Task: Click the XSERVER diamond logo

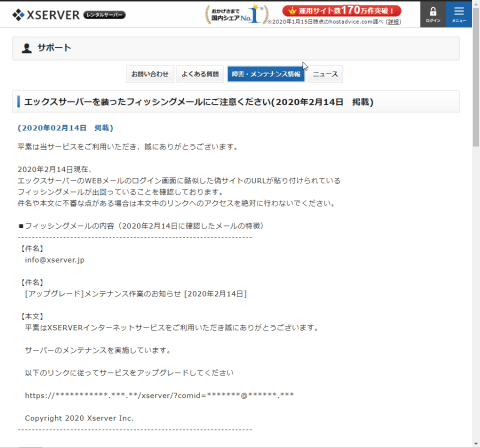Action: pos(18,15)
